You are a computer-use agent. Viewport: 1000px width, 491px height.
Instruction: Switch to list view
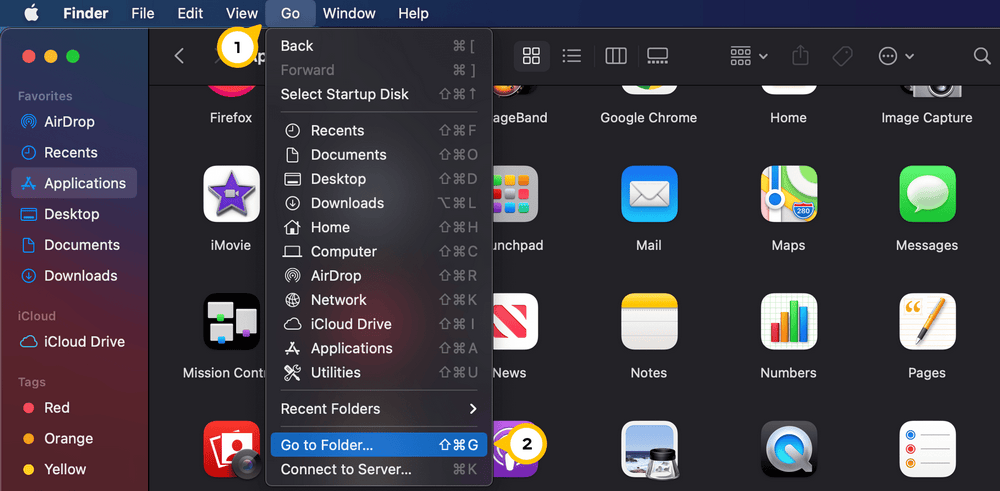click(572, 56)
